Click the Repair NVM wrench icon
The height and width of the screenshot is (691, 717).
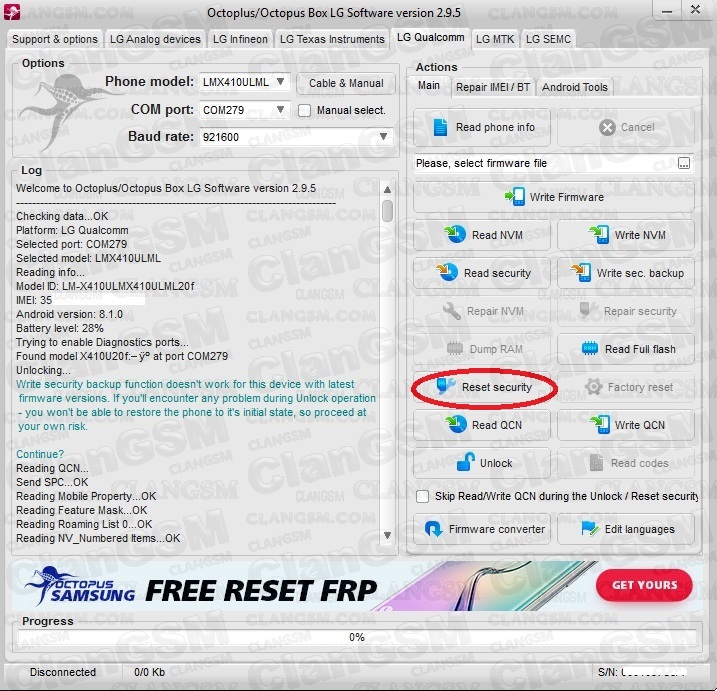pyautogui.click(x=452, y=311)
